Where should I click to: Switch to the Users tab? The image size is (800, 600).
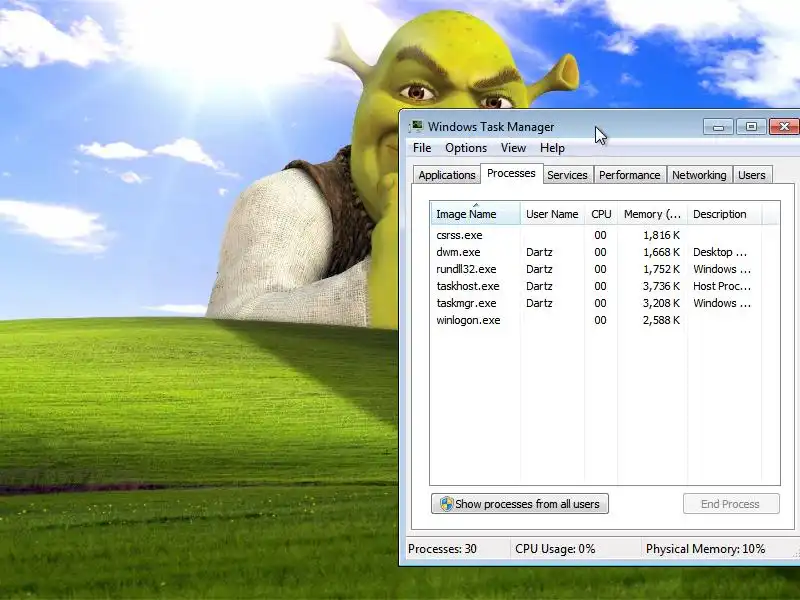[x=752, y=175]
